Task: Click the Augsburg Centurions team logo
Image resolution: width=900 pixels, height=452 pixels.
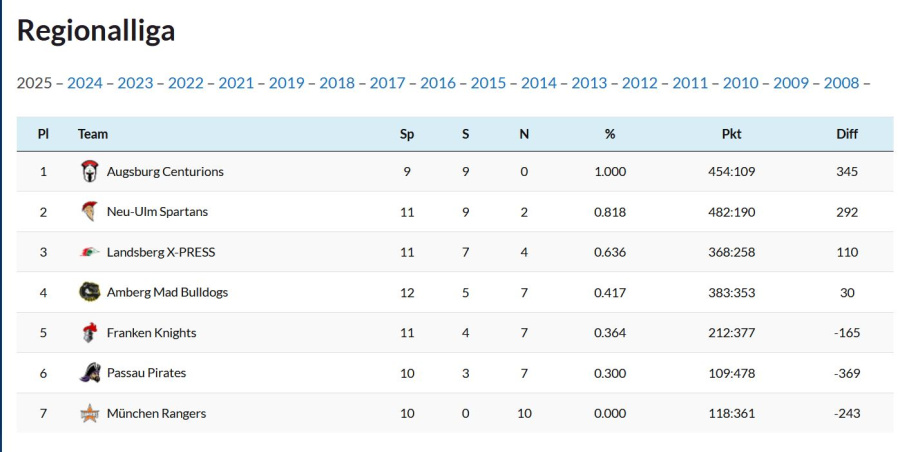Action: coord(90,171)
